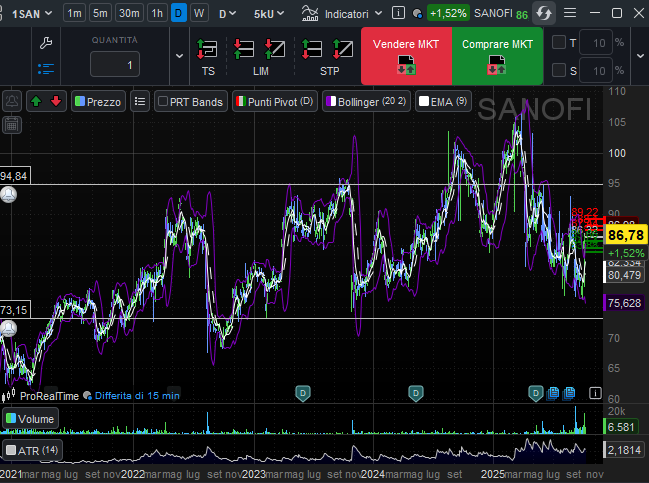Tick the T (take profit) checkbox

tap(558, 43)
